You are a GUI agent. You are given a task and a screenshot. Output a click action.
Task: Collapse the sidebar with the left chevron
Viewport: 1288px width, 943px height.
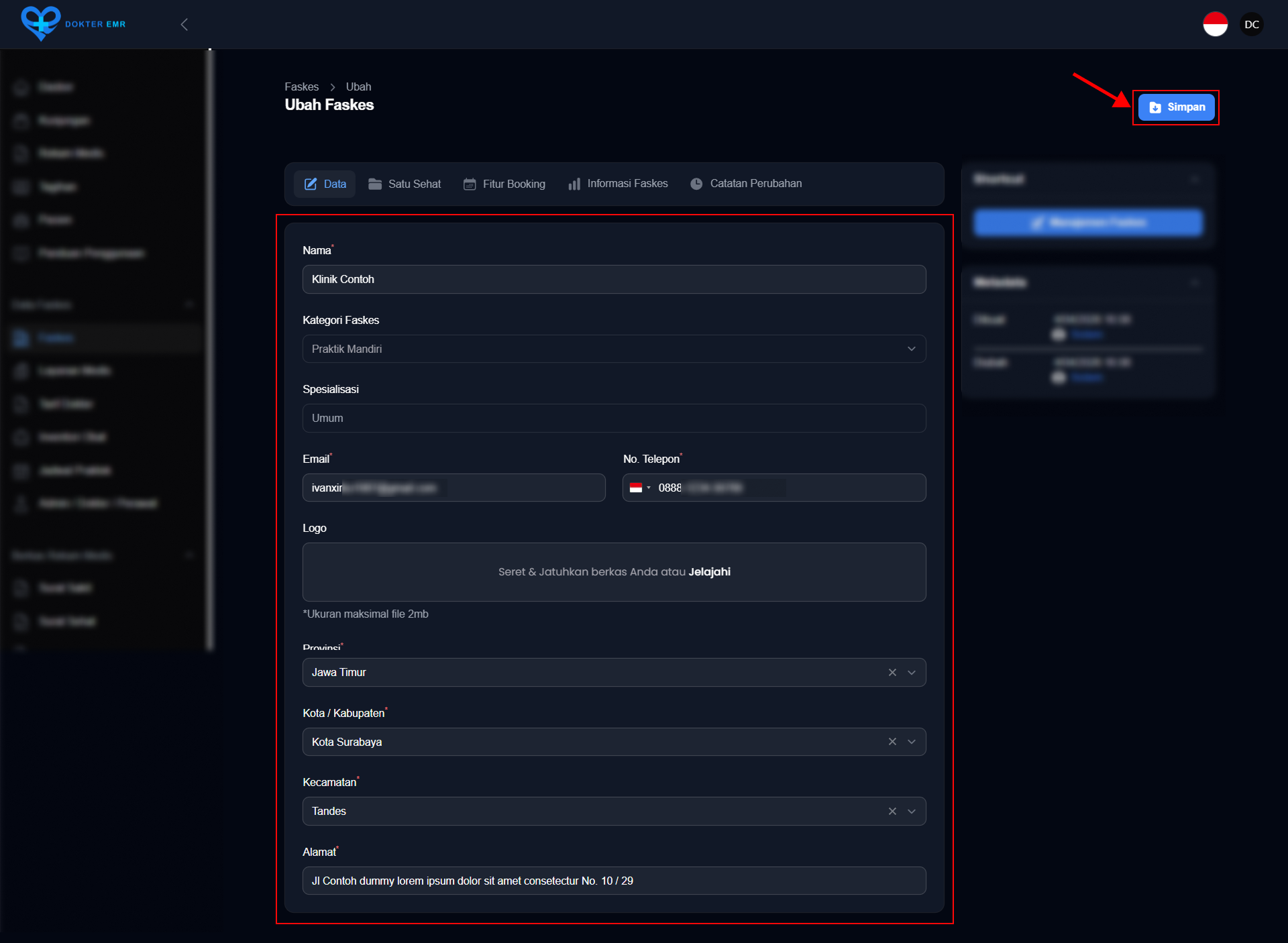(x=184, y=25)
